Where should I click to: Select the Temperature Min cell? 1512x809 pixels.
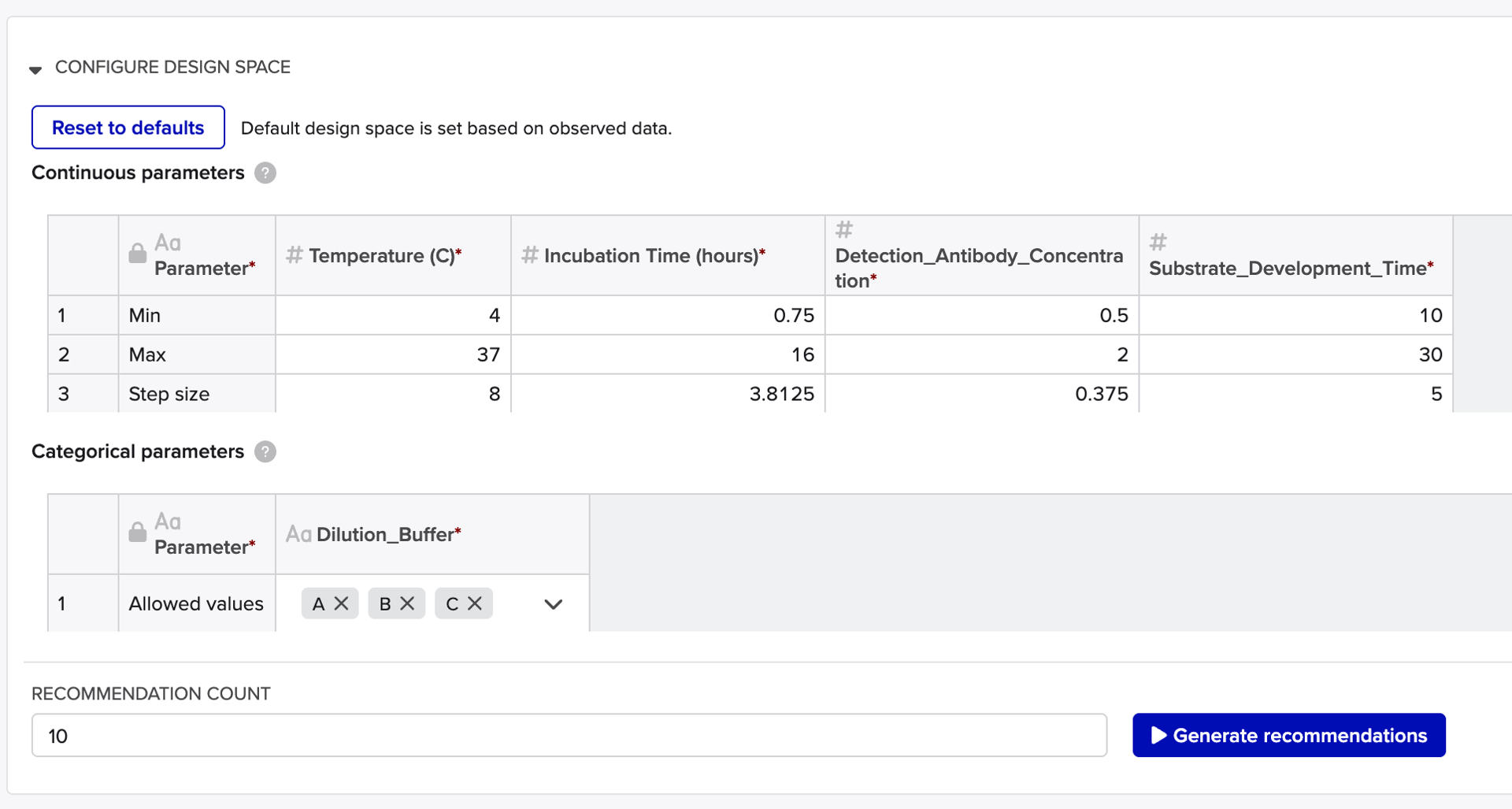393,315
